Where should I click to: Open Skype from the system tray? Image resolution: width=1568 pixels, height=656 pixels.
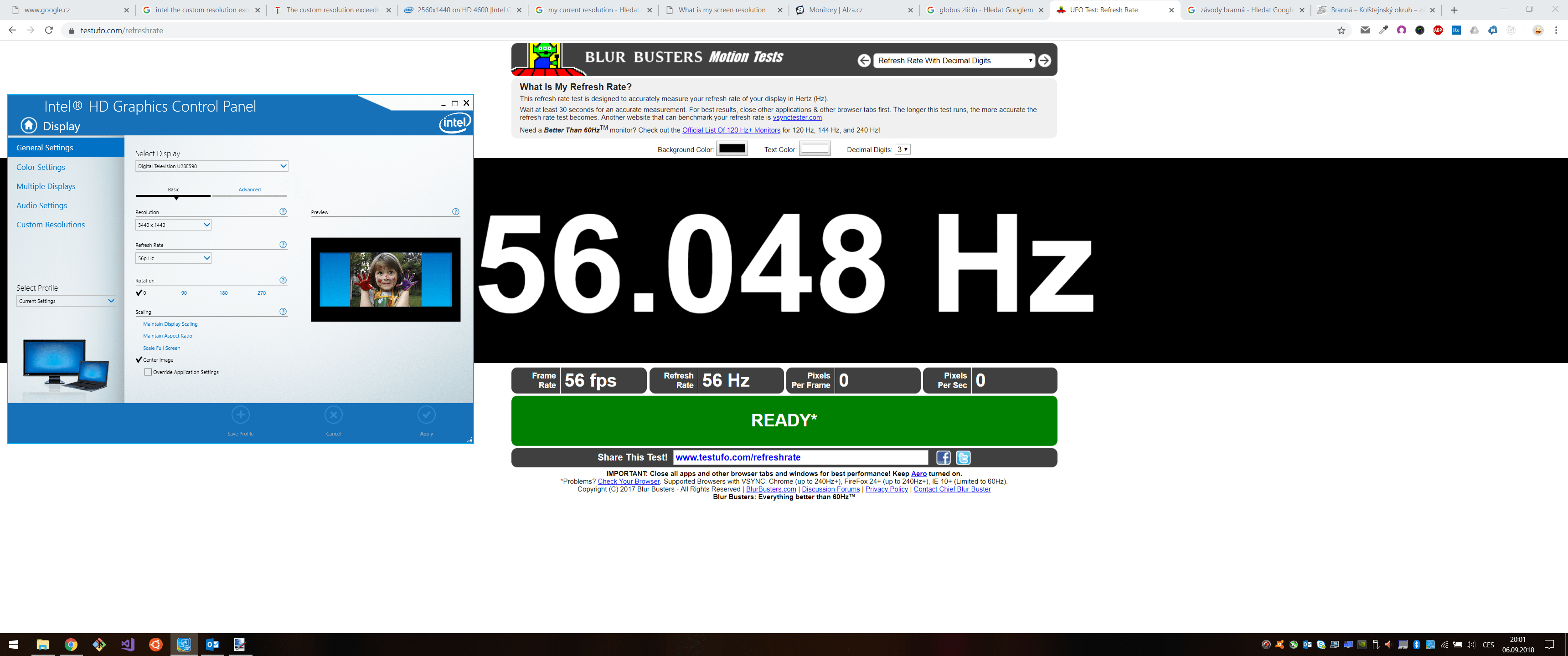tap(1321, 645)
